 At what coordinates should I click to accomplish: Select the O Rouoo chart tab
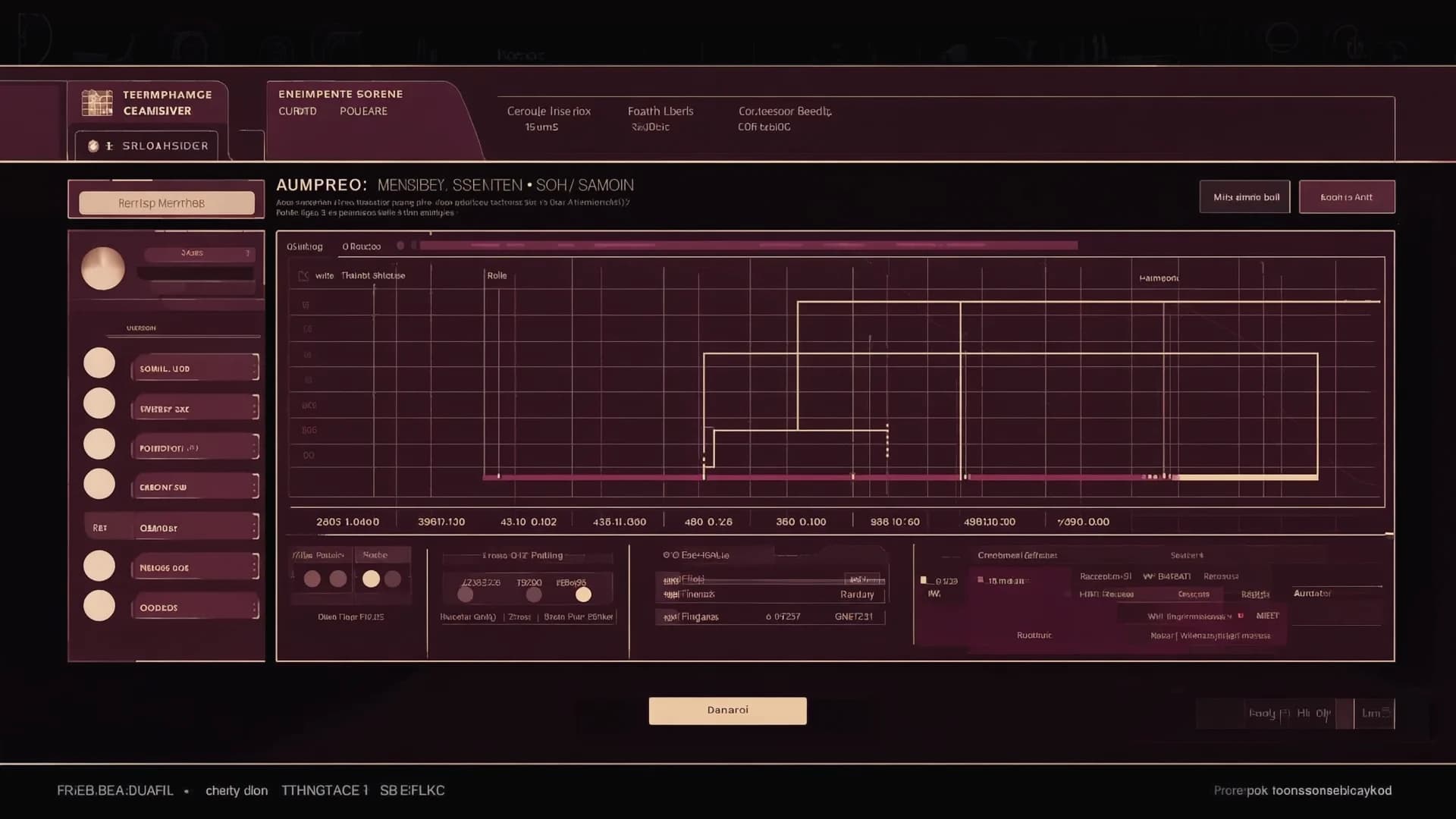coord(361,246)
